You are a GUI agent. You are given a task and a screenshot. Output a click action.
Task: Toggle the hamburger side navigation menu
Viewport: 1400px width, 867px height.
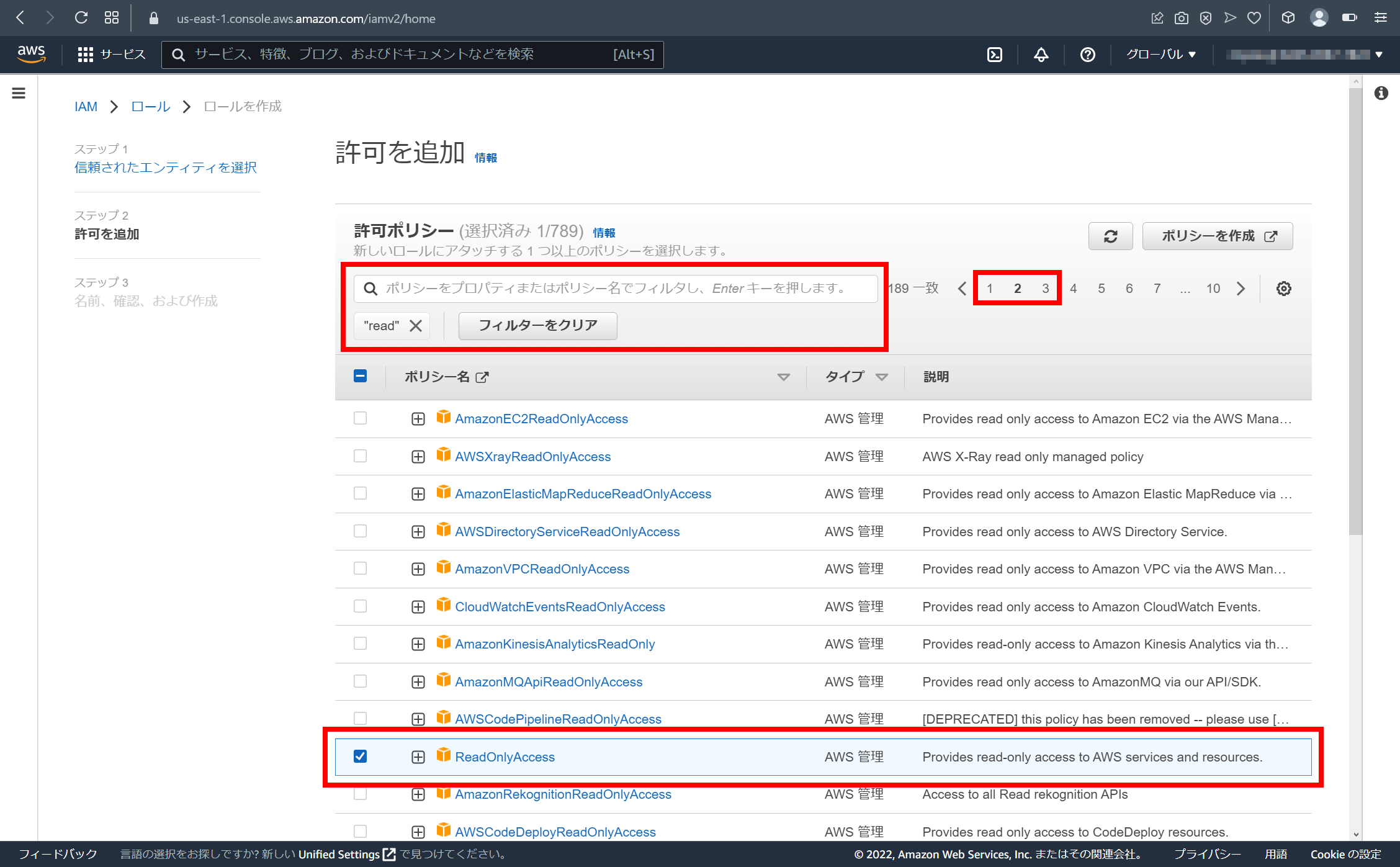[19, 93]
